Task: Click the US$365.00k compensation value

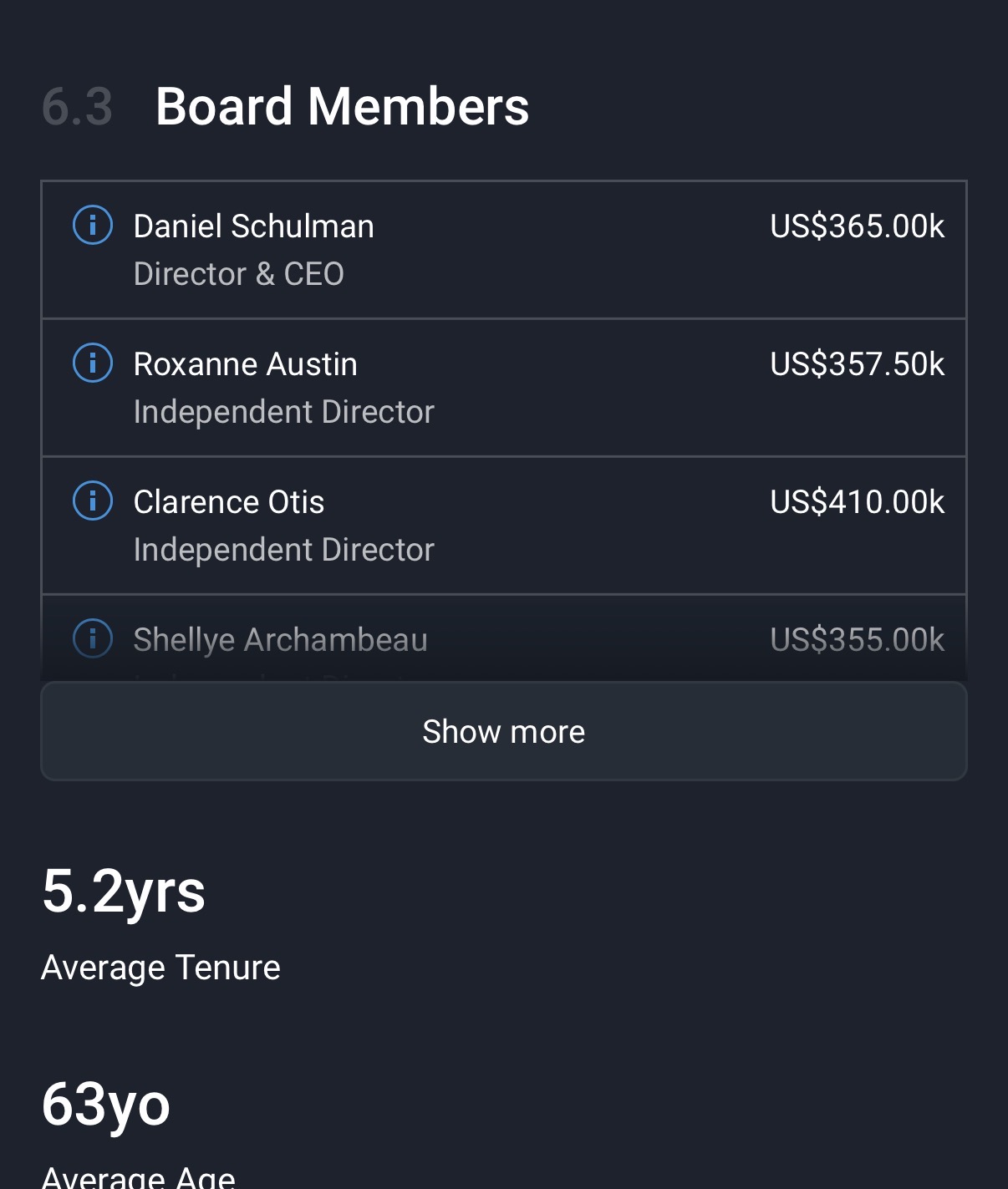Action: click(857, 226)
